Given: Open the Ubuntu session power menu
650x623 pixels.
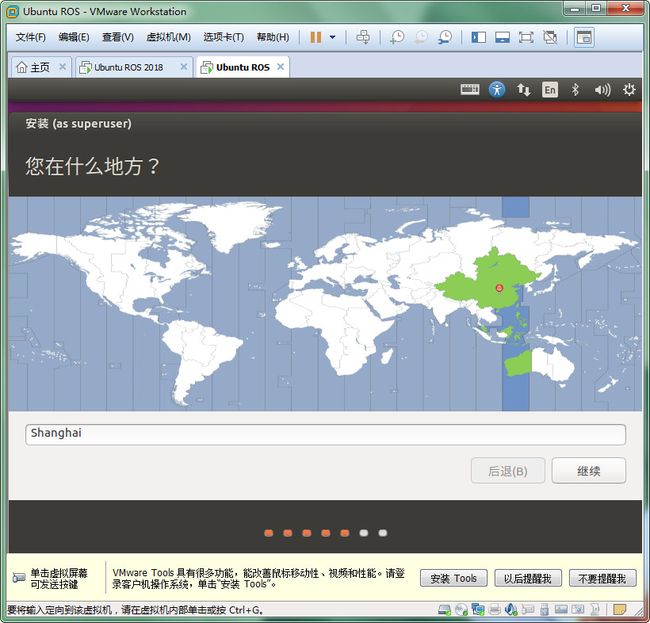Looking at the screenshot, I should (629, 90).
